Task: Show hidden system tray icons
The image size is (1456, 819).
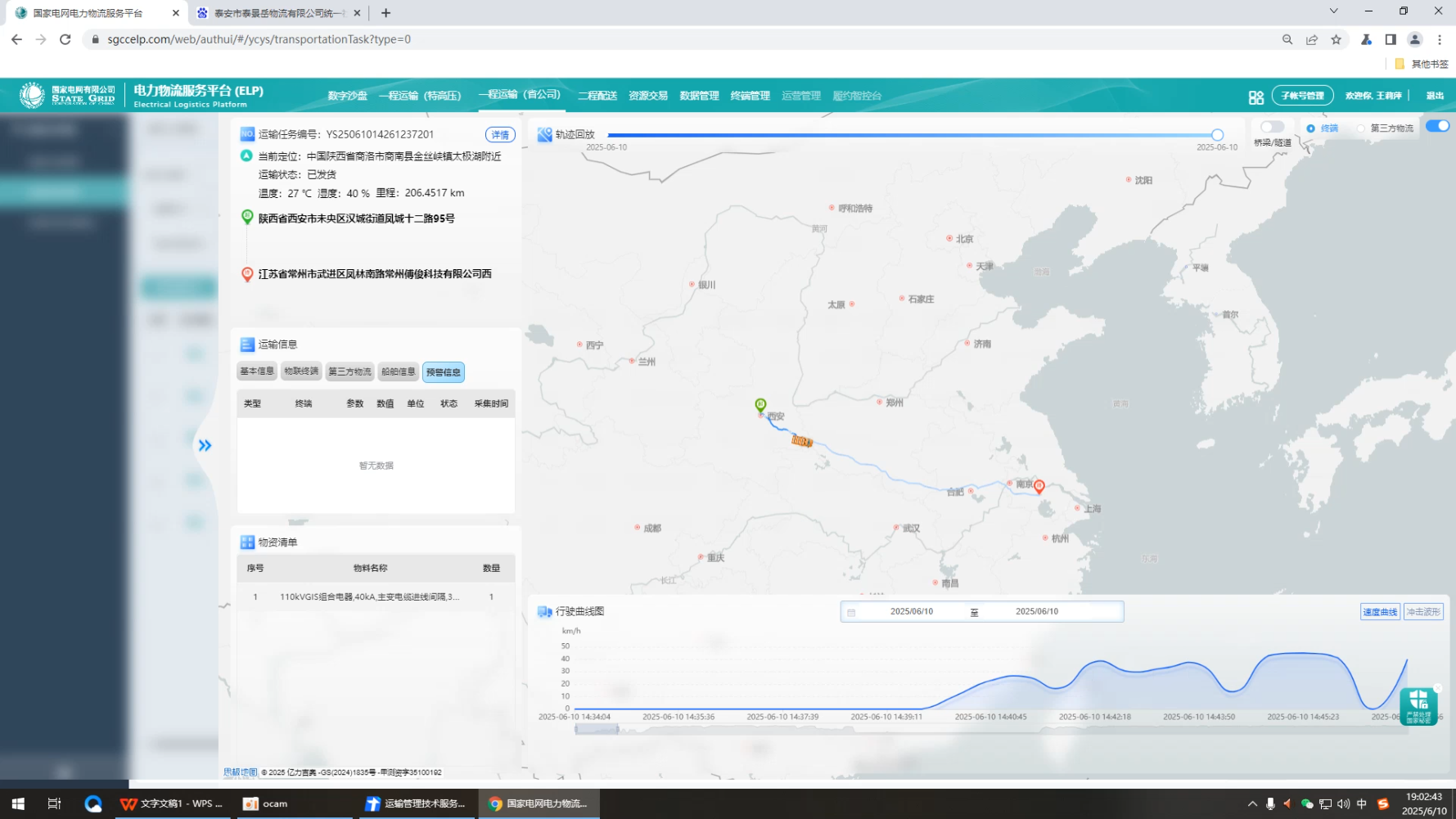Action: 1251,803
